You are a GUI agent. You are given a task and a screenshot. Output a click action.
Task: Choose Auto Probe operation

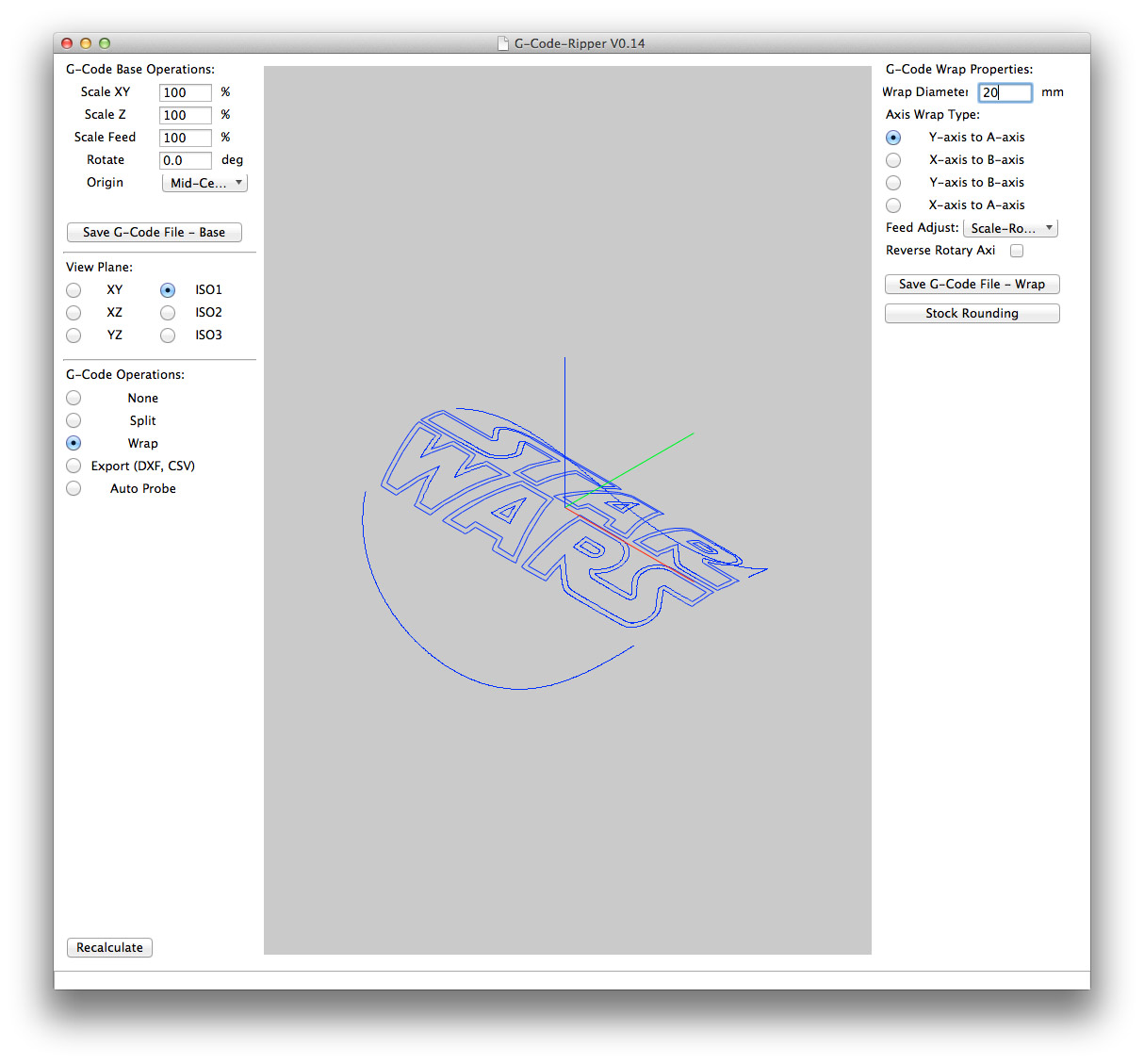(74, 488)
